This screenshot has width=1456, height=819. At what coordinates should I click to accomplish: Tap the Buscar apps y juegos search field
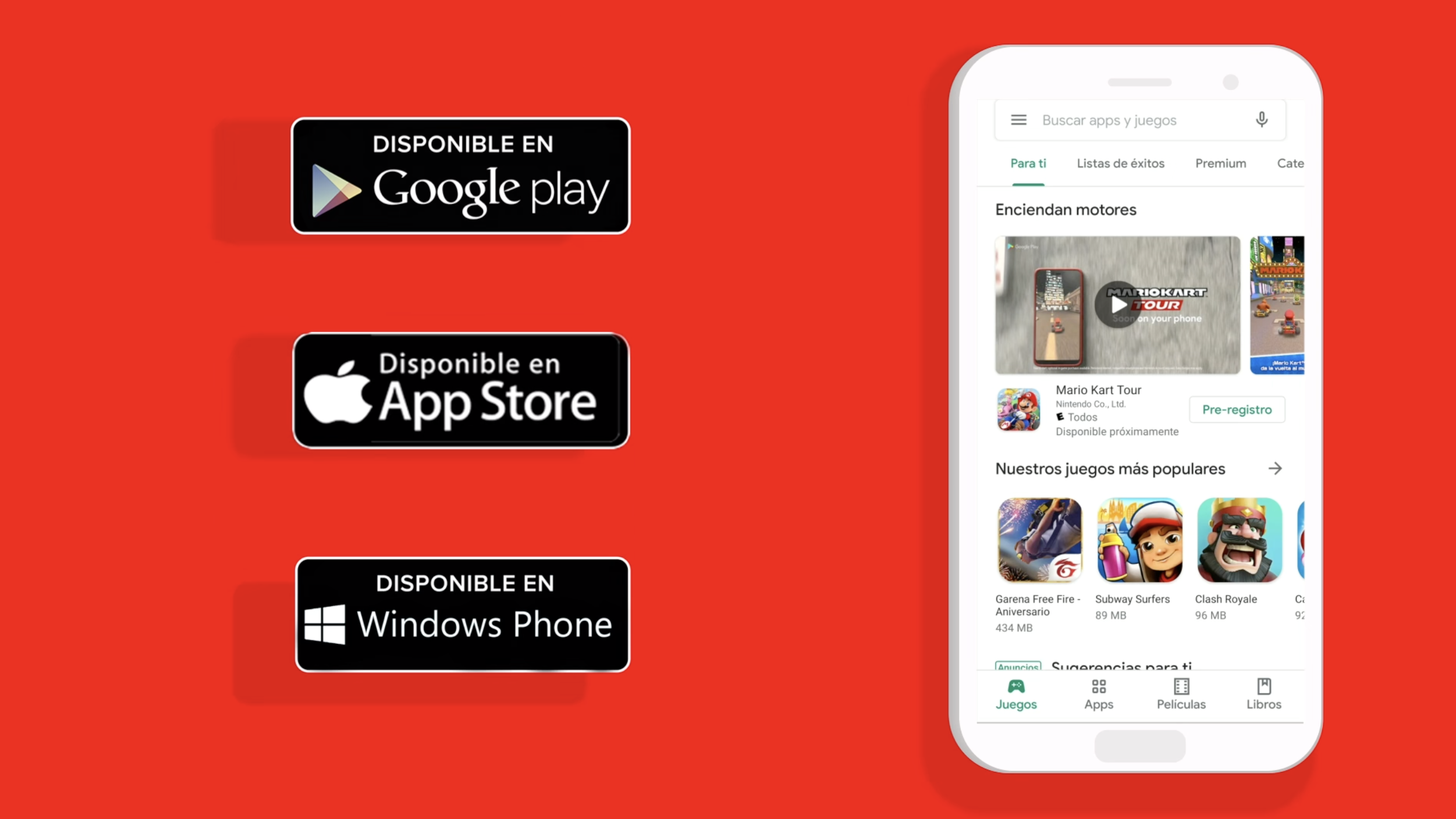(1140, 119)
